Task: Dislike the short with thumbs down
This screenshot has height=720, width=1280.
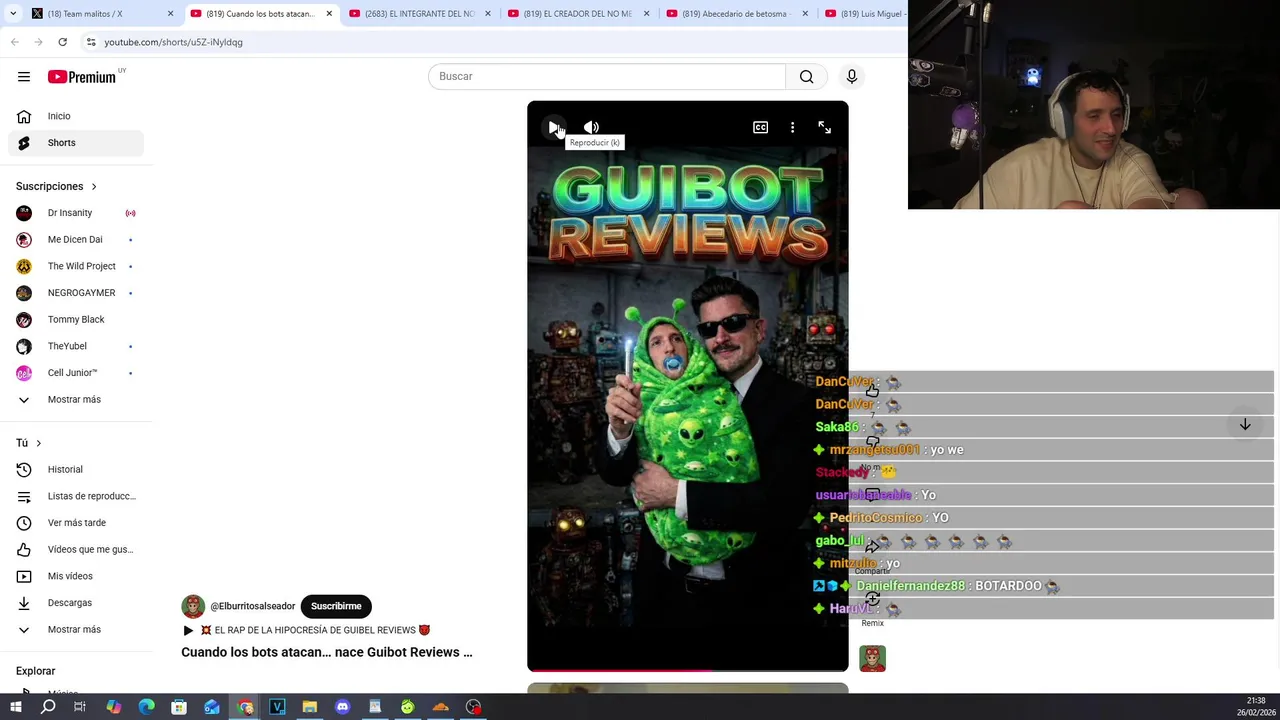Action: [872, 441]
